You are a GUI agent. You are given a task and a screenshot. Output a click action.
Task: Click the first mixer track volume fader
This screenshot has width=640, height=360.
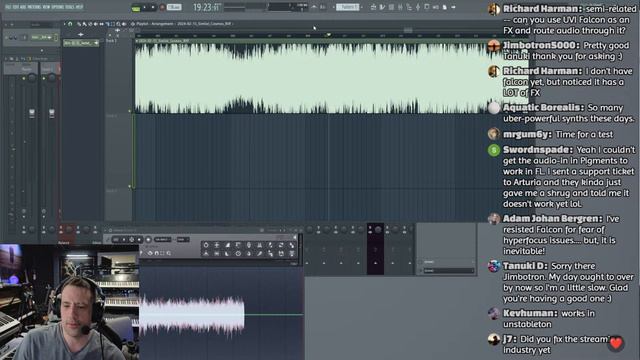pyautogui.click(x=32, y=113)
